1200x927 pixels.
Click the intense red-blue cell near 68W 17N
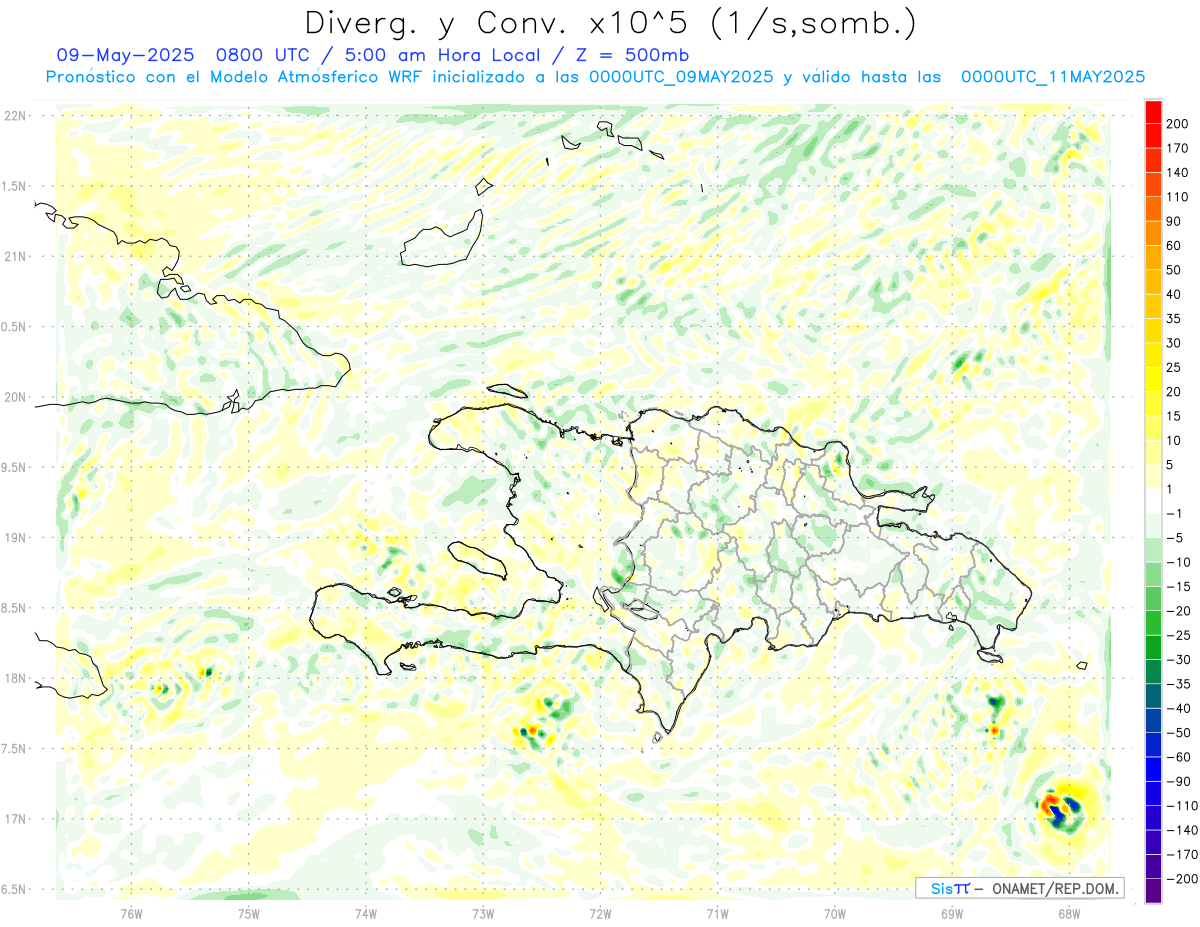pyautogui.click(x=1061, y=808)
